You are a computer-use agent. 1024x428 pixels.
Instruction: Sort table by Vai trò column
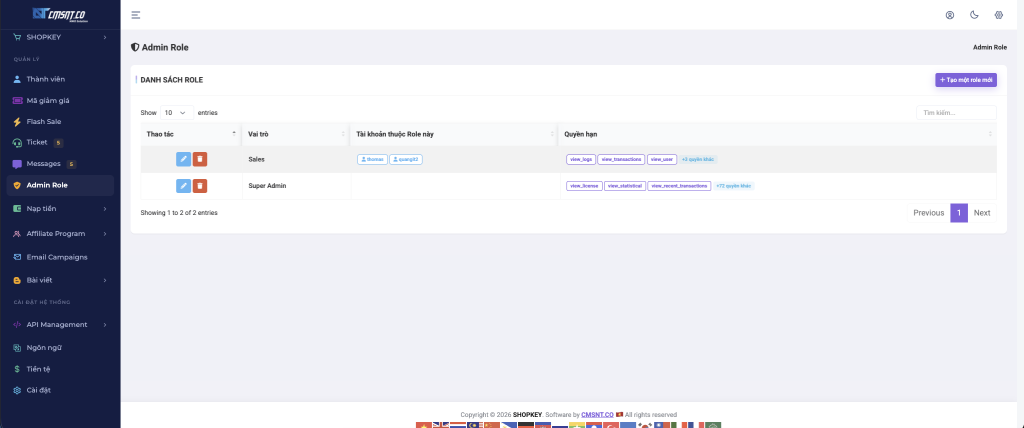coord(295,133)
